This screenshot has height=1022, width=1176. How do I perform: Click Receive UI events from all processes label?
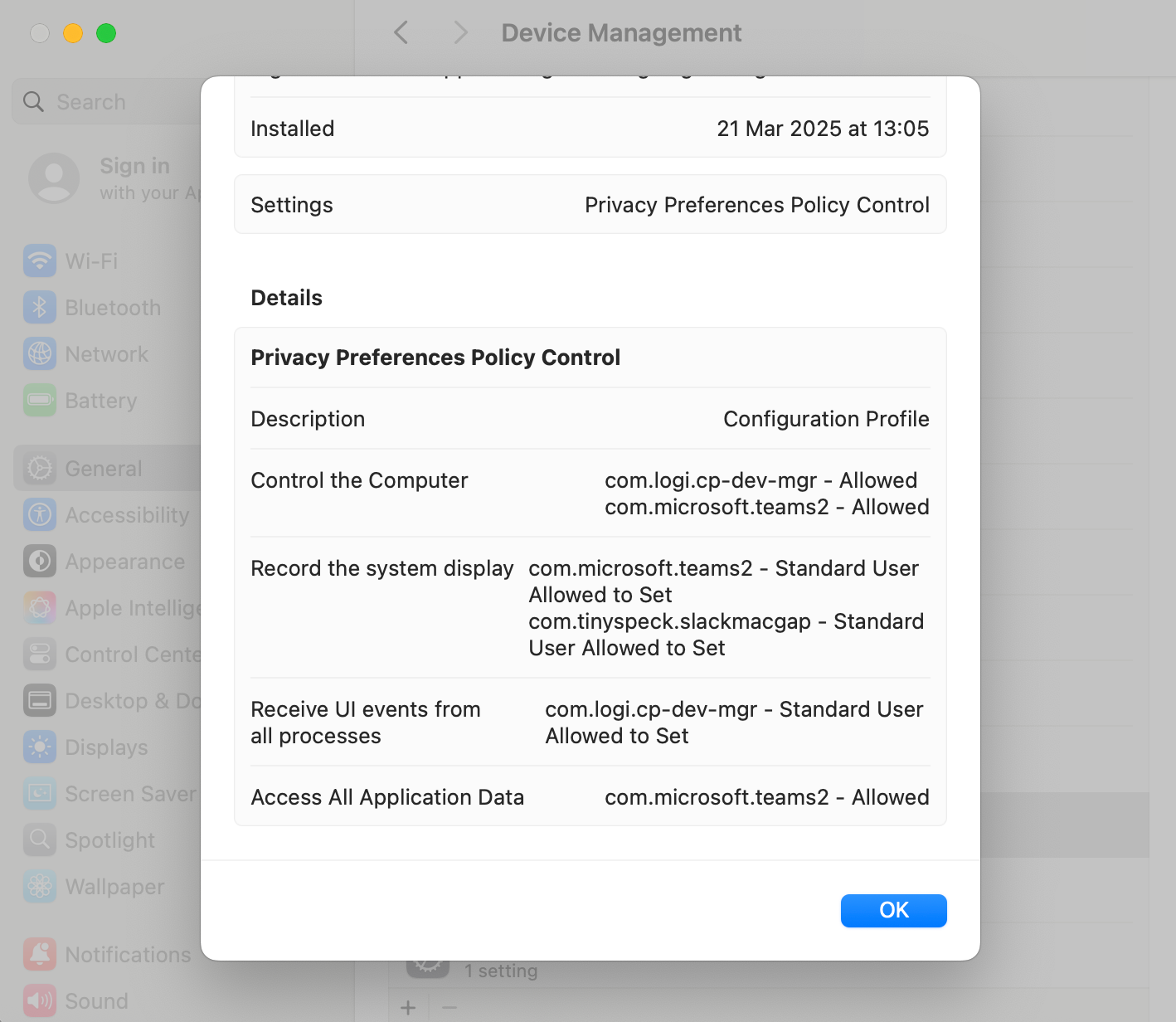pos(366,723)
